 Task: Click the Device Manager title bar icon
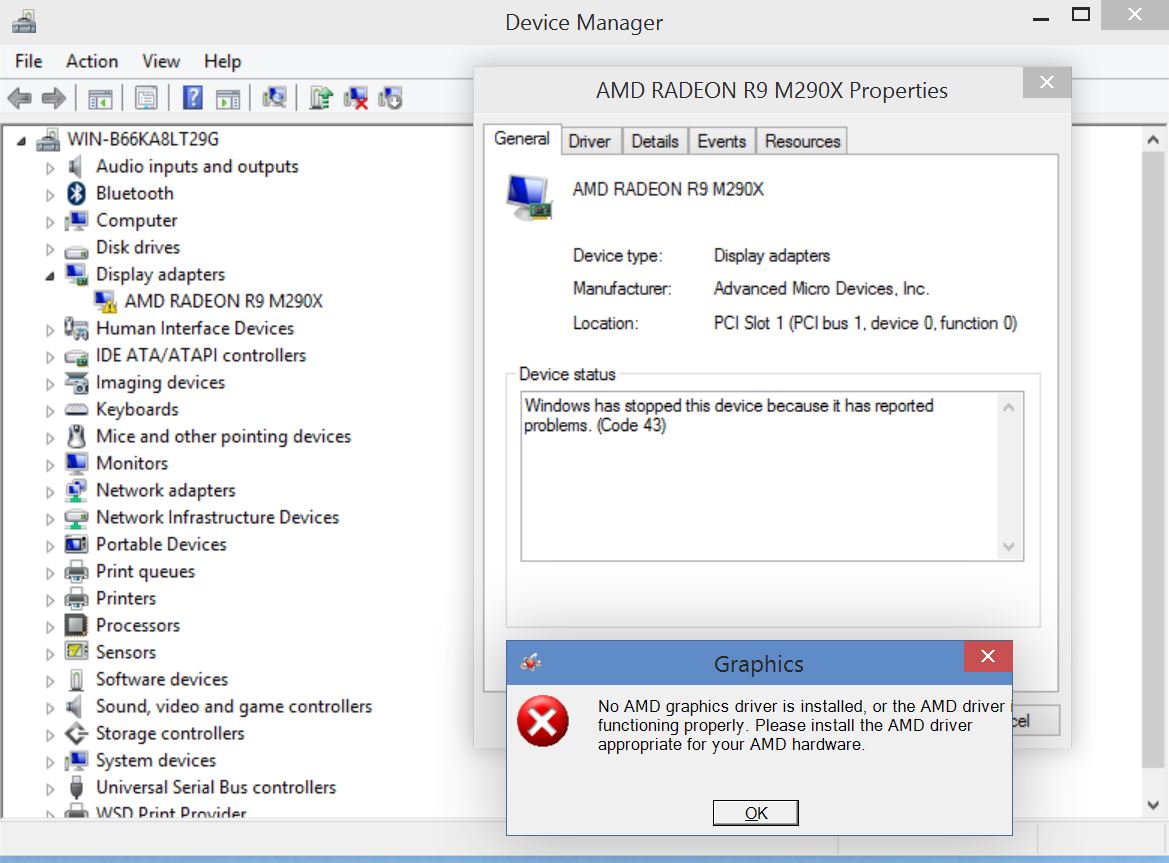coord(24,22)
